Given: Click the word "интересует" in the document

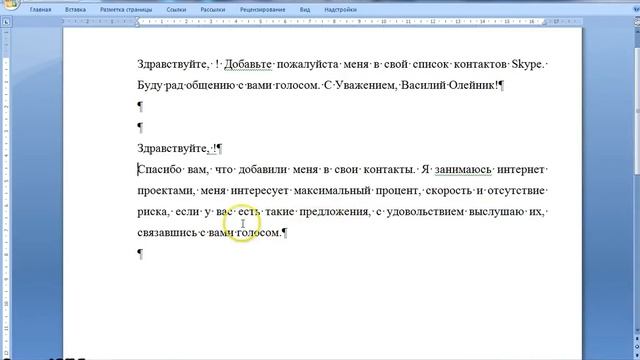Looking at the screenshot, I should (x=260, y=191).
